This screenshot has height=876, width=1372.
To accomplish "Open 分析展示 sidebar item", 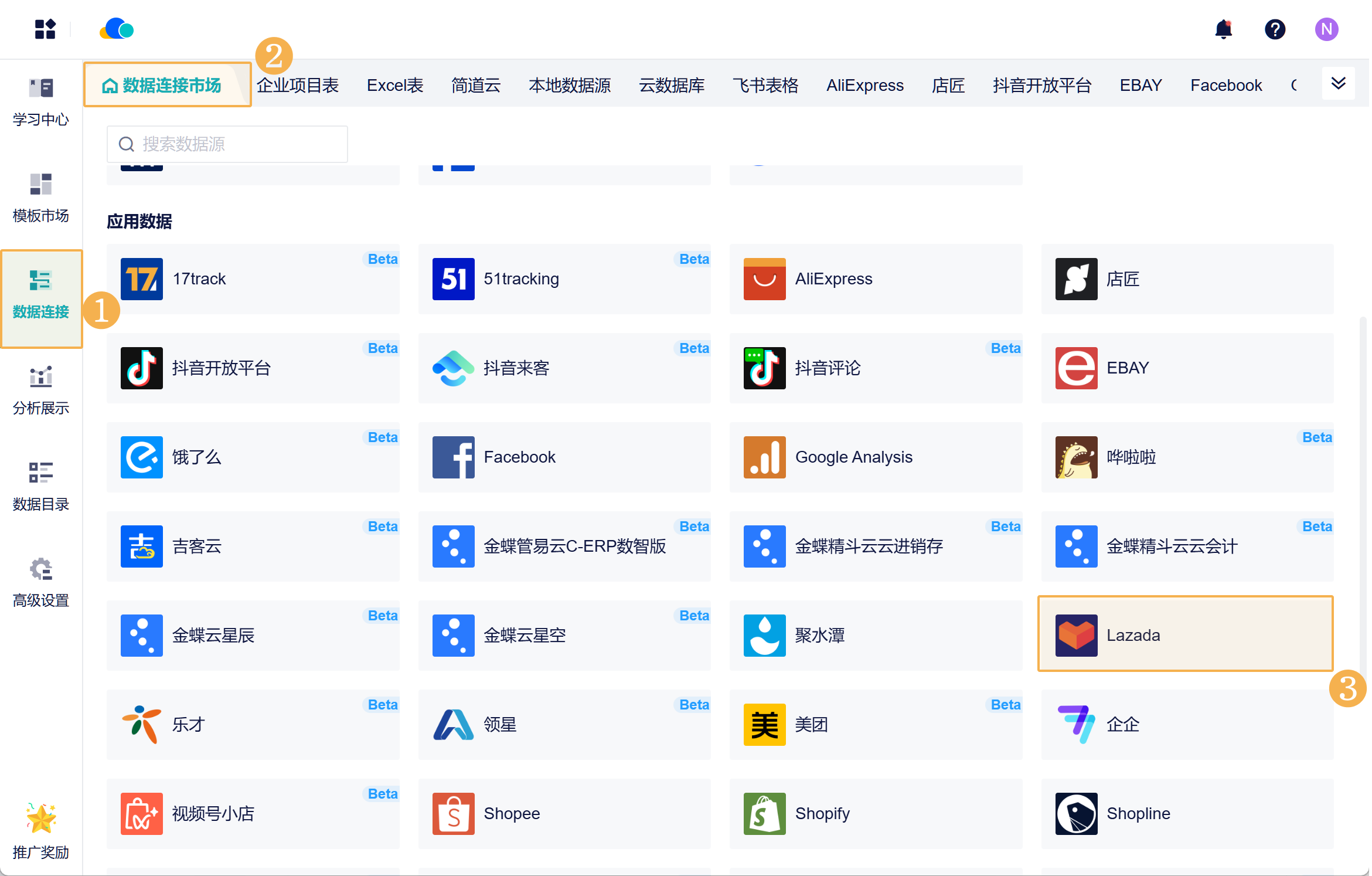I will point(41,391).
